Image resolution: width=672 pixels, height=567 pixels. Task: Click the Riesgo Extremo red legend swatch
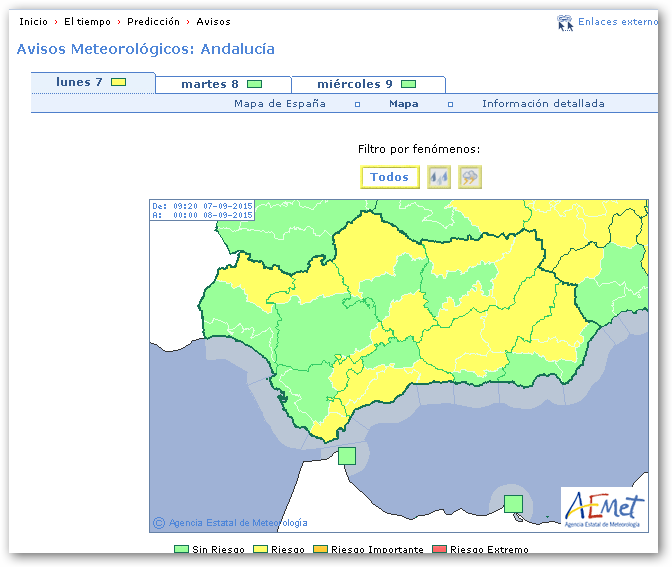[439, 550]
